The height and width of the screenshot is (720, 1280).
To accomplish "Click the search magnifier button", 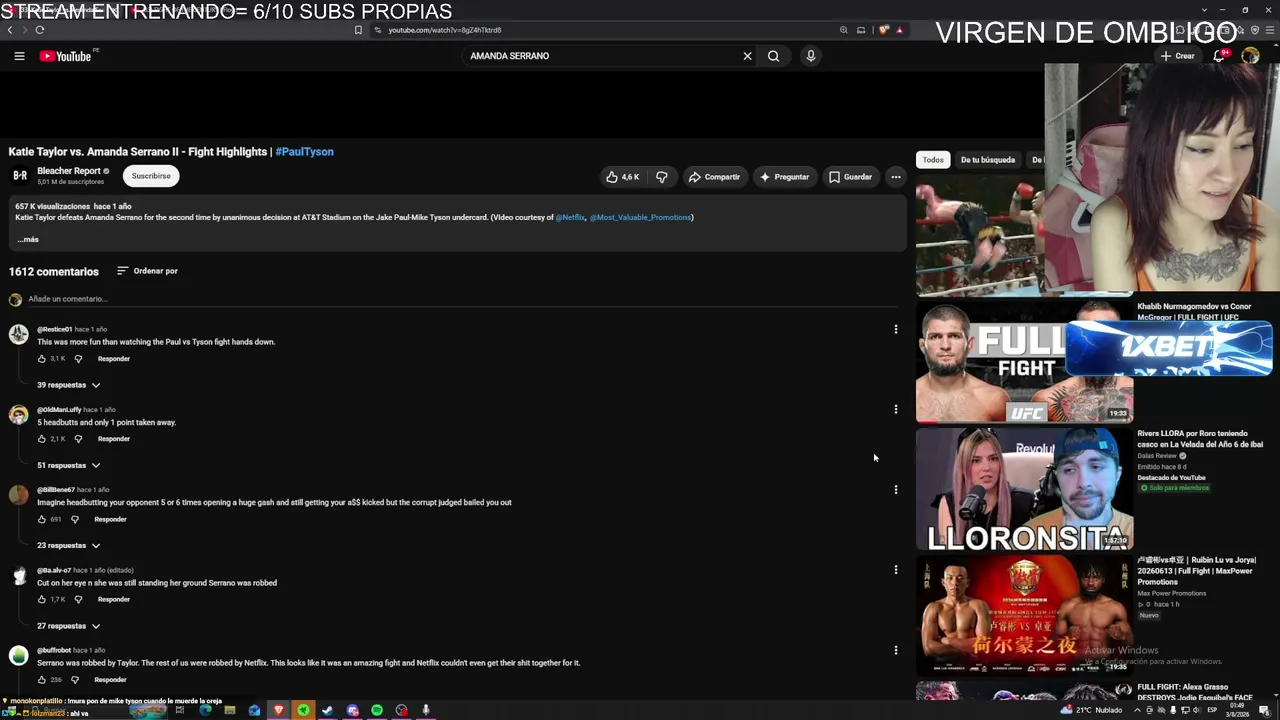I will [x=773, y=56].
